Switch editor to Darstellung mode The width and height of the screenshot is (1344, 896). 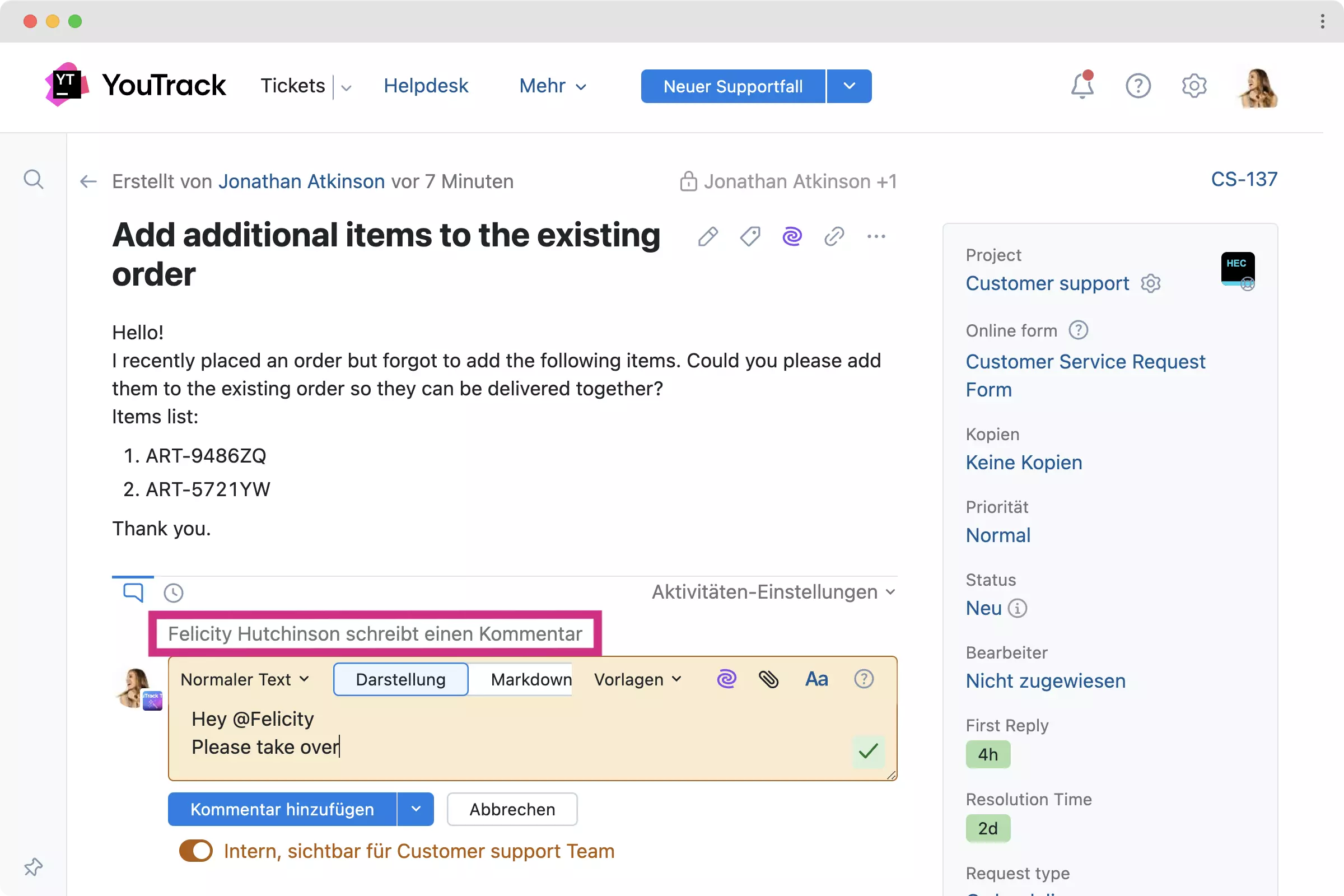[x=400, y=679]
